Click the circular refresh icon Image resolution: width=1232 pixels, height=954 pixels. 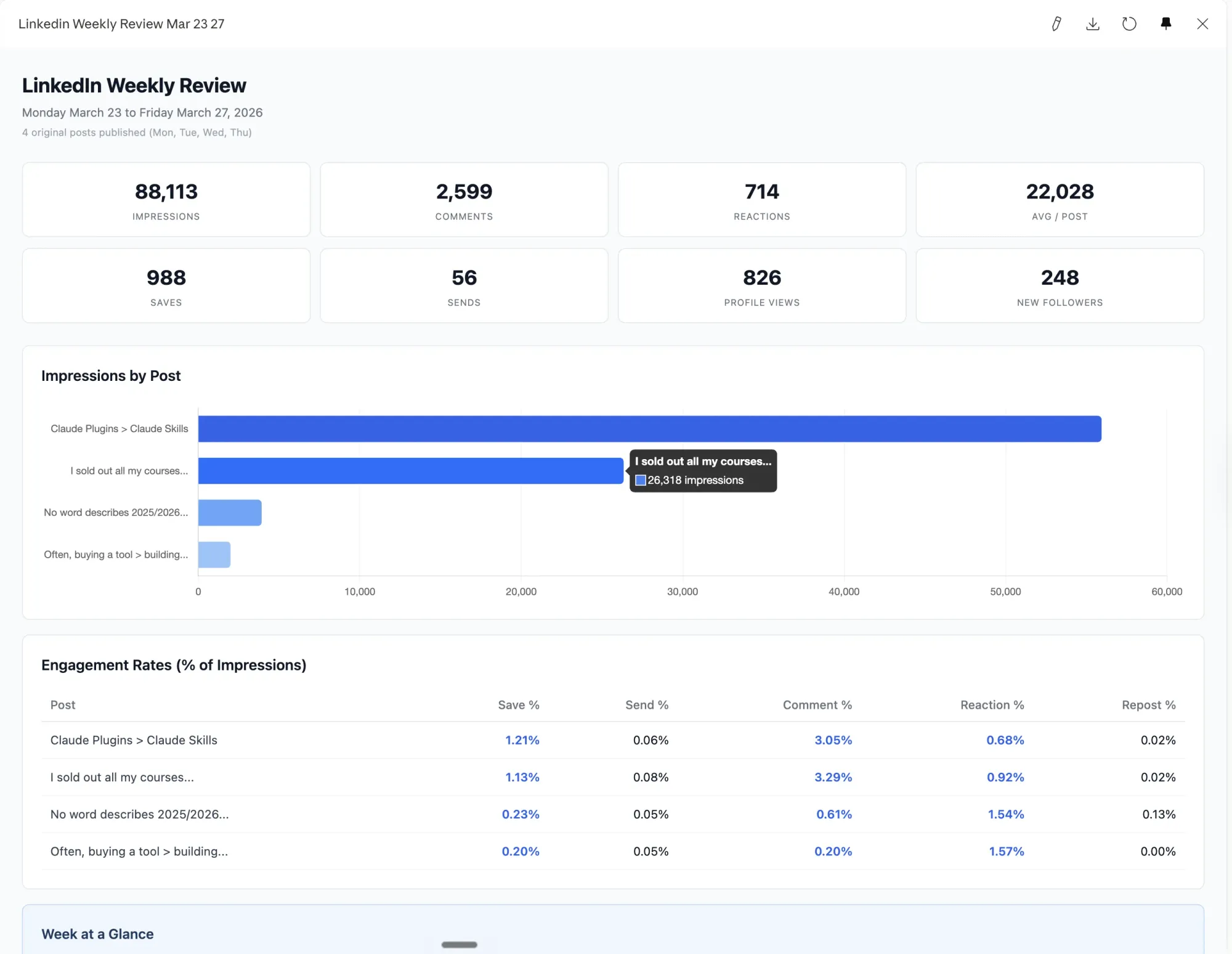pos(1129,24)
